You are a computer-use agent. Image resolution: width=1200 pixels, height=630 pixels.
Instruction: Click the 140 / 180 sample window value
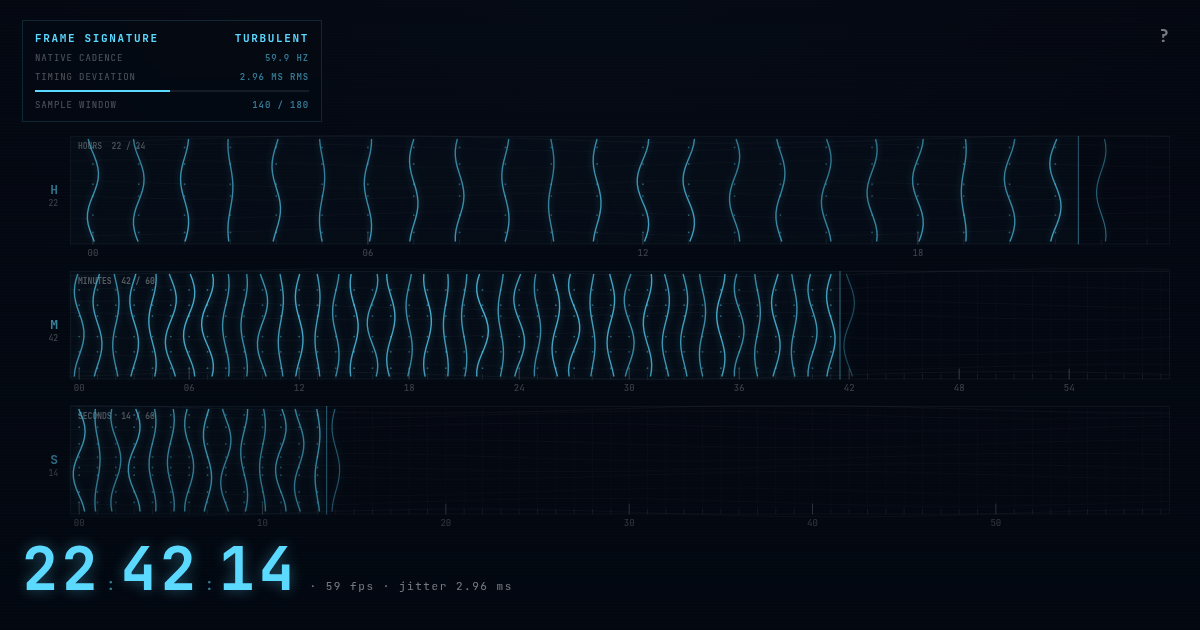280,105
